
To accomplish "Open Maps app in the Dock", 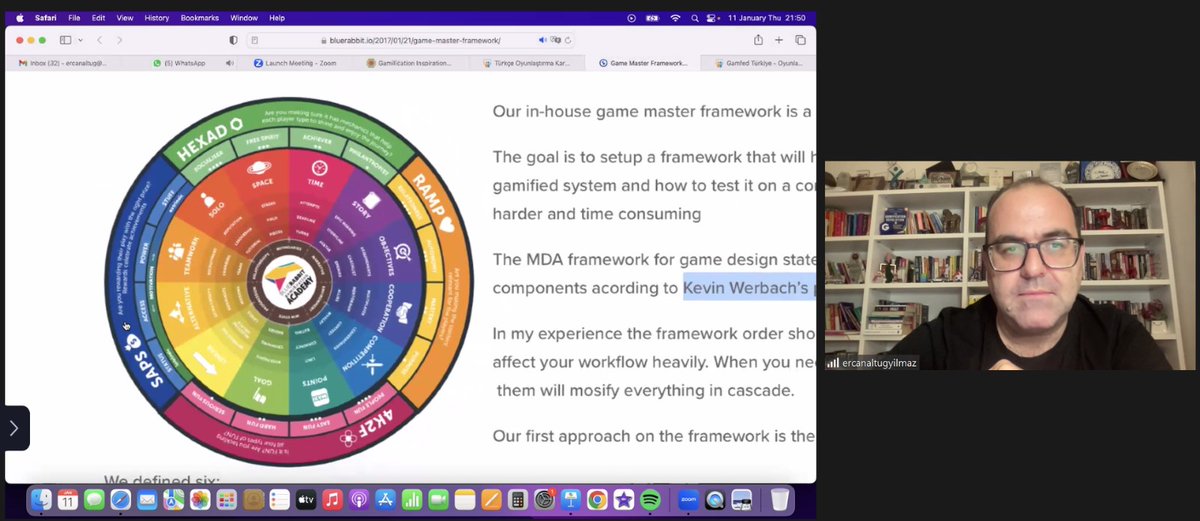I will click(x=174, y=499).
